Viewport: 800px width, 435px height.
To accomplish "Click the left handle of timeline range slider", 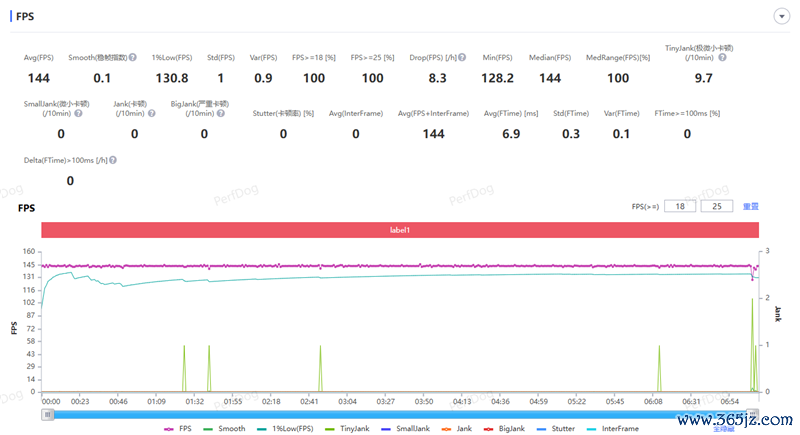I will (x=47, y=415).
